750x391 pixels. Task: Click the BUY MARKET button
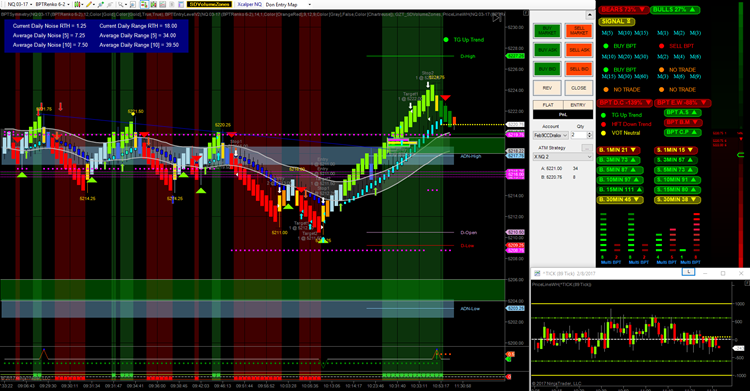(x=547, y=31)
